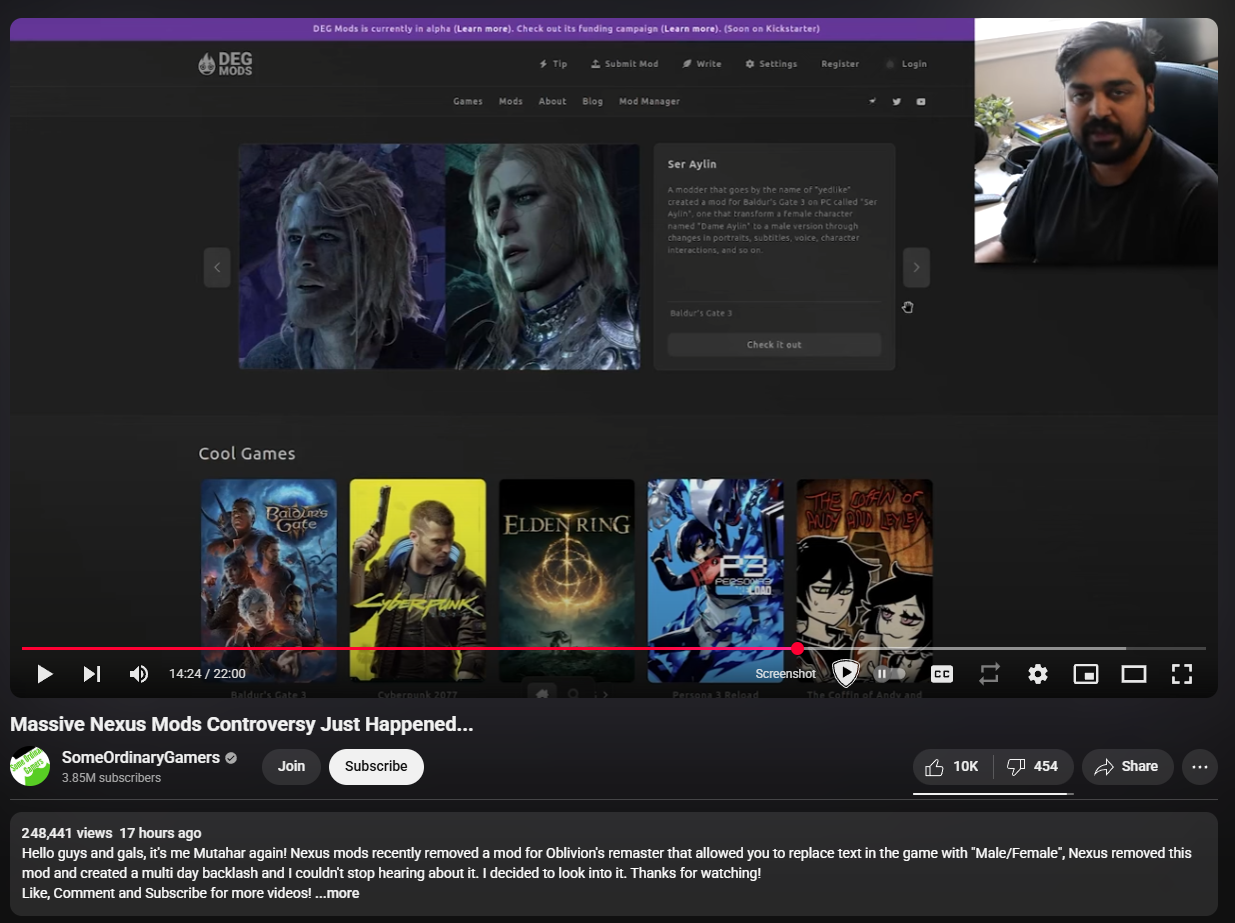Open Persona 3 Reload game cover
The width and height of the screenshot is (1235, 923).
point(716,580)
